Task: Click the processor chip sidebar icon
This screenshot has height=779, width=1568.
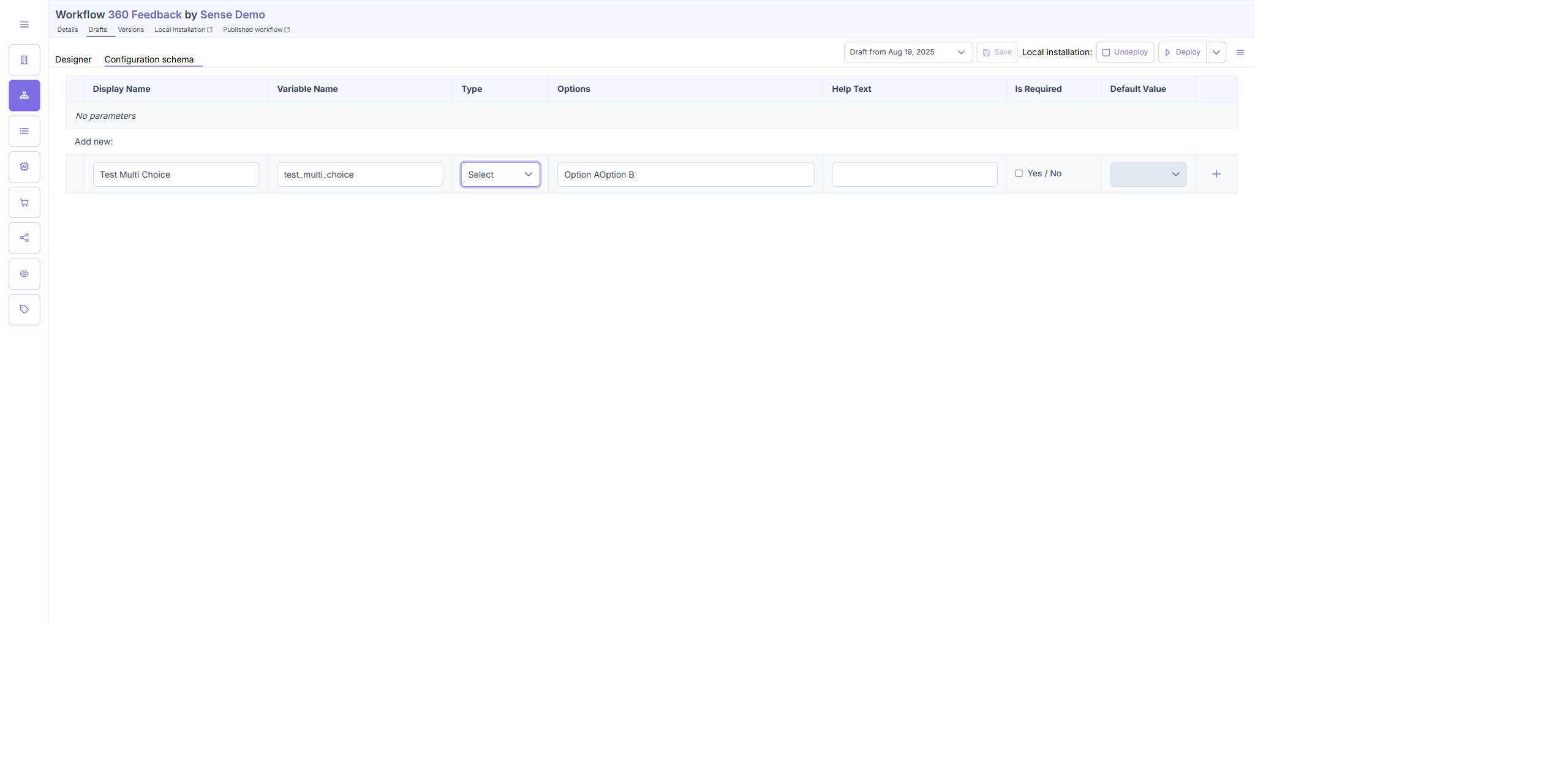Action: click(24, 167)
